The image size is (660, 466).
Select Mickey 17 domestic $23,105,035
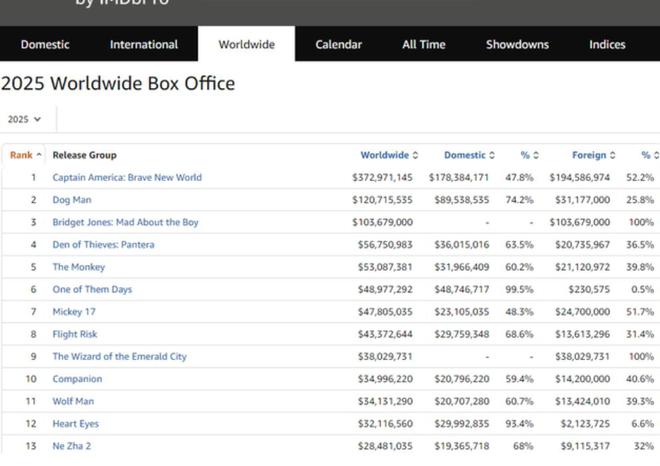[x=462, y=312]
